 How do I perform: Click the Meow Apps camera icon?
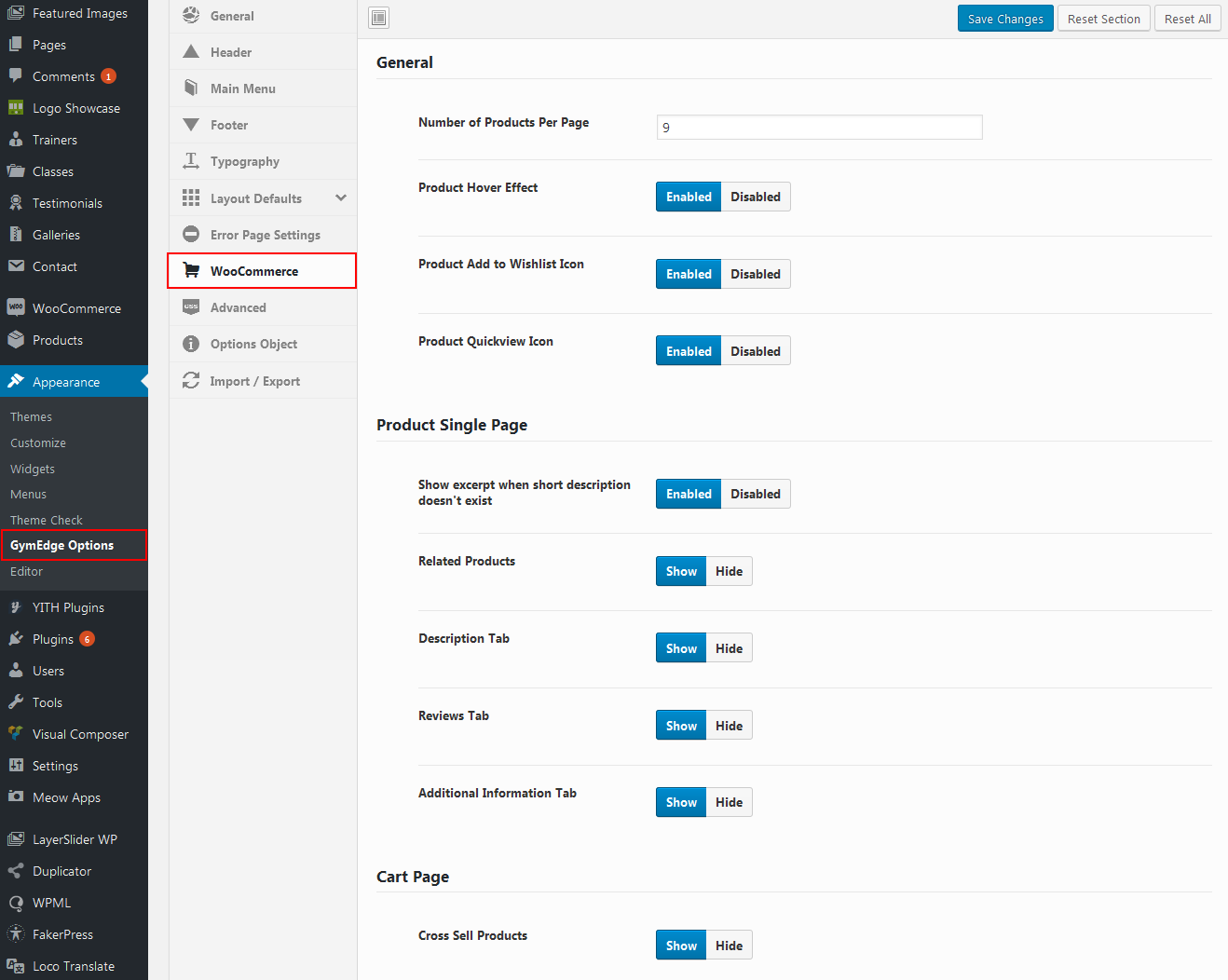pyautogui.click(x=16, y=797)
